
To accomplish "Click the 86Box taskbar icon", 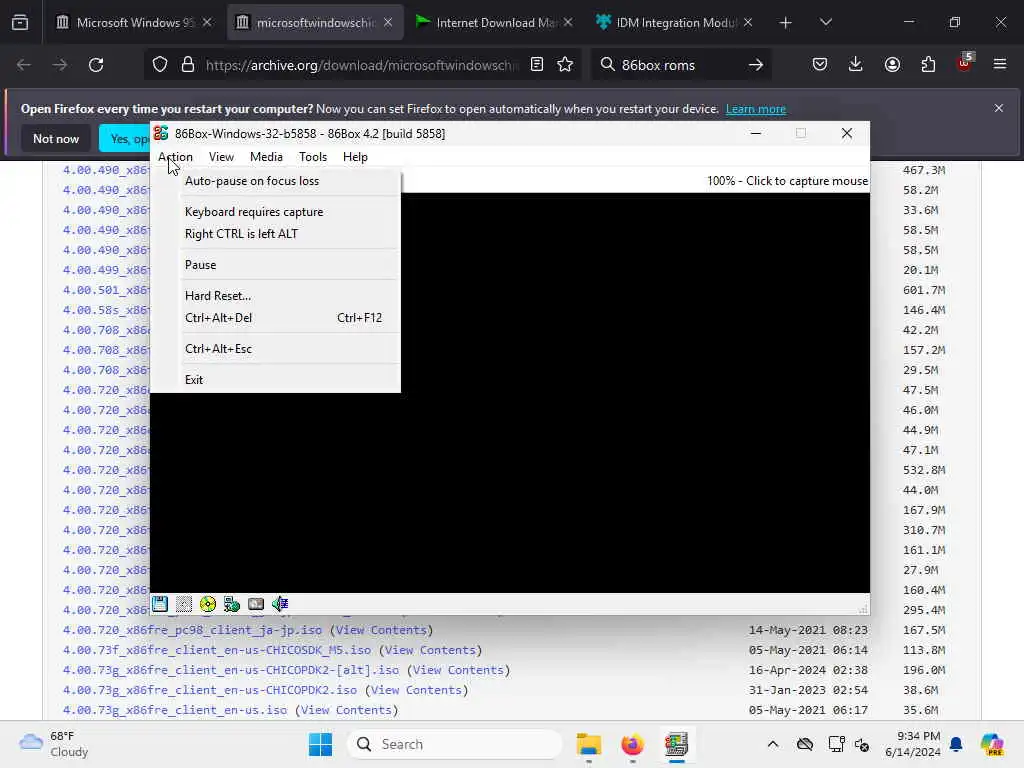I will click(676, 744).
